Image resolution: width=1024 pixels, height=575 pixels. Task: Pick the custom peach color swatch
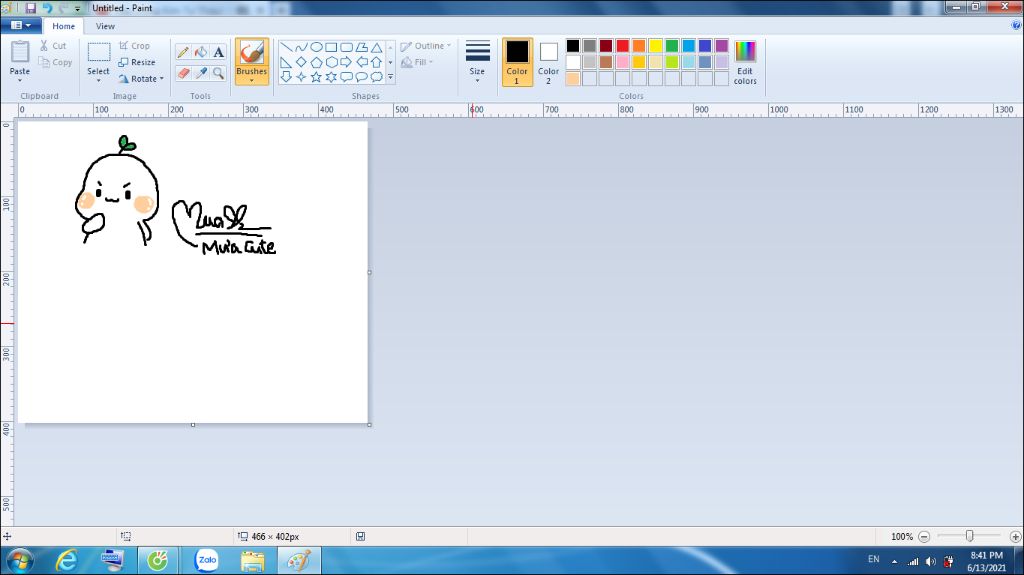click(x=573, y=78)
